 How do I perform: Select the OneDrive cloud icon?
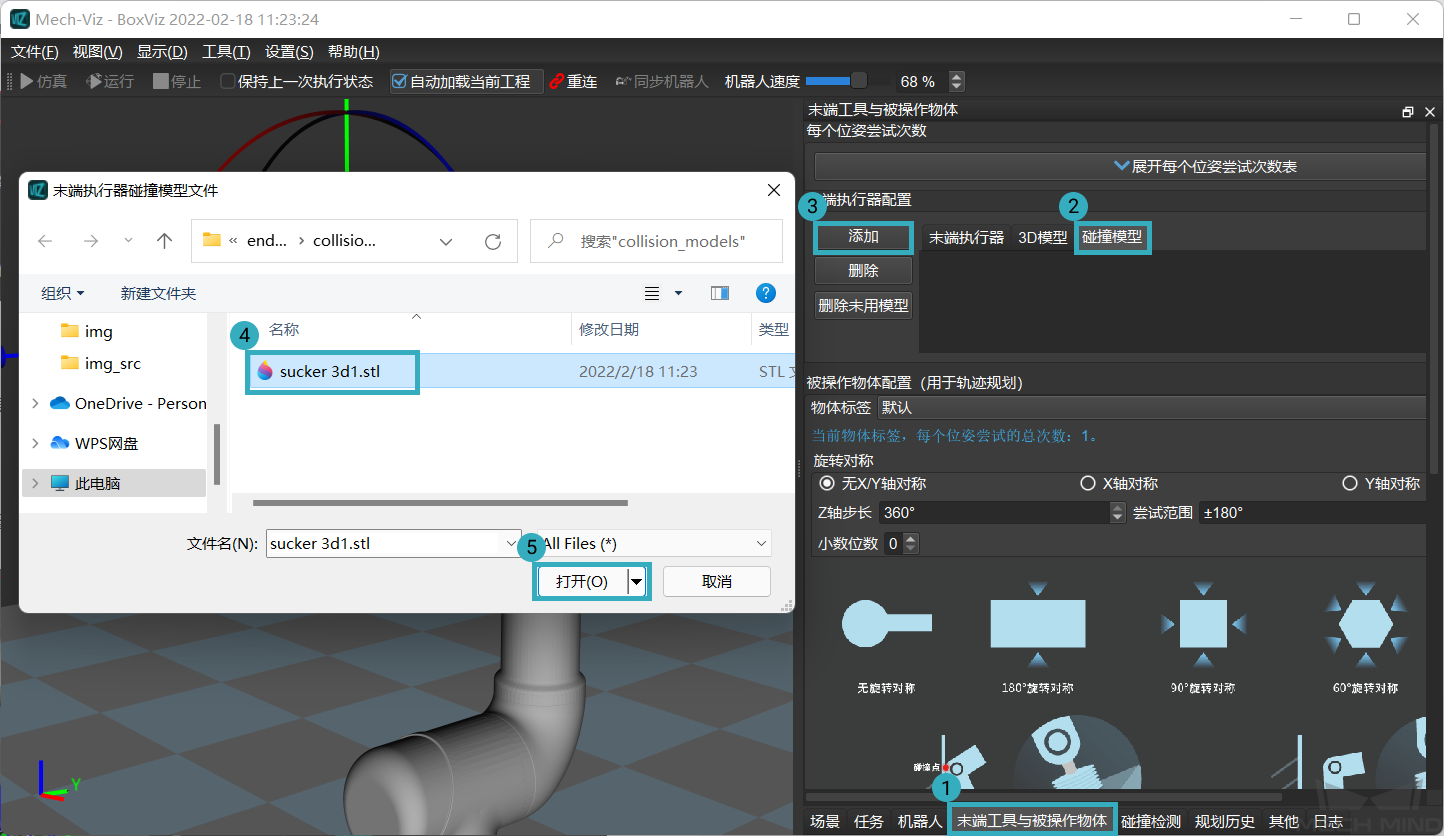[x=60, y=404]
